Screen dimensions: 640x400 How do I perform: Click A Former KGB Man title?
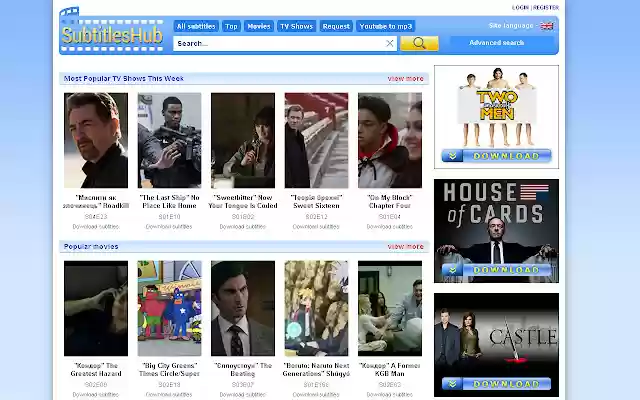pos(390,370)
